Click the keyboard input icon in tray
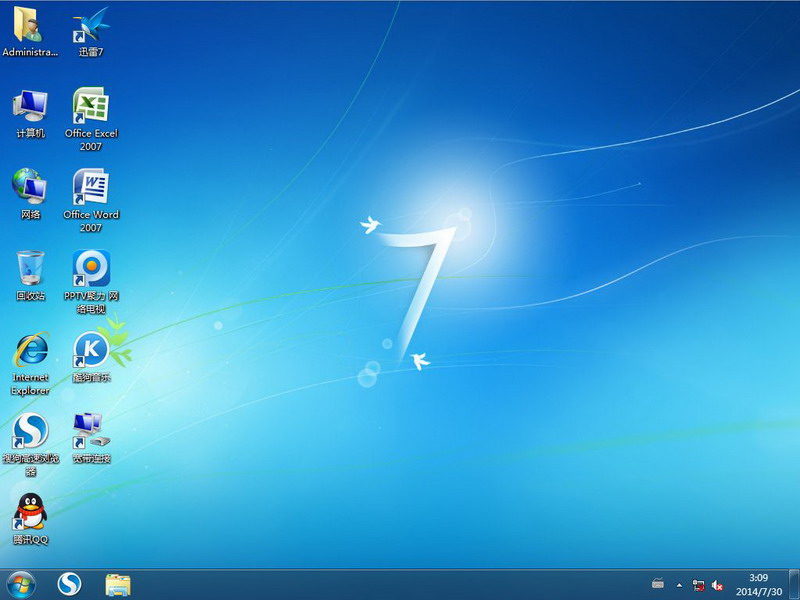800x600 pixels. (x=658, y=584)
